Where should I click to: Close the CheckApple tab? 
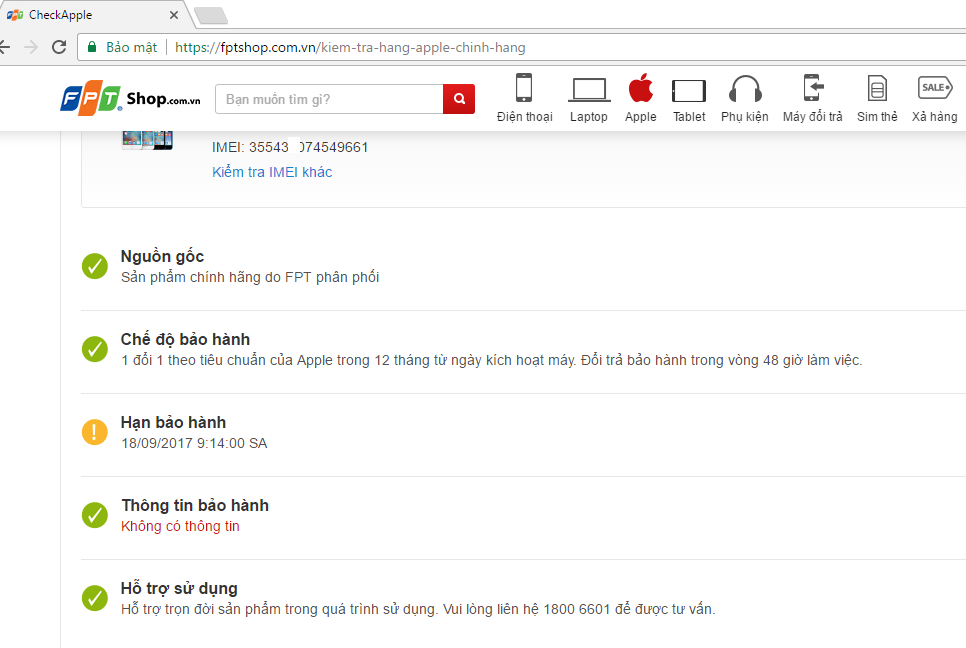click(x=174, y=15)
